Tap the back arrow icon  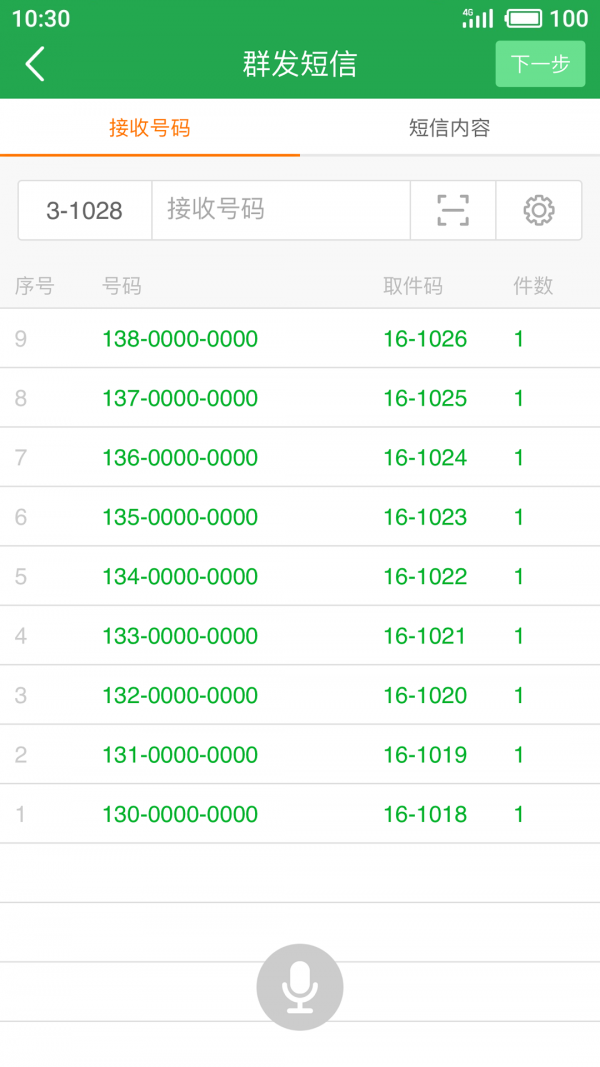pyautogui.click(x=35, y=64)
